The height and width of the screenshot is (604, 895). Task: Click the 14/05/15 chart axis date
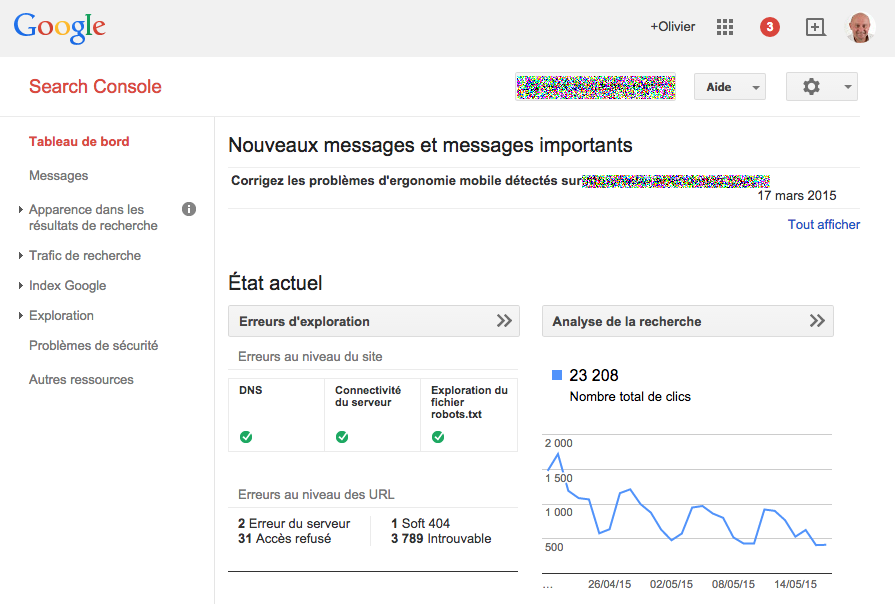[795, 584]
